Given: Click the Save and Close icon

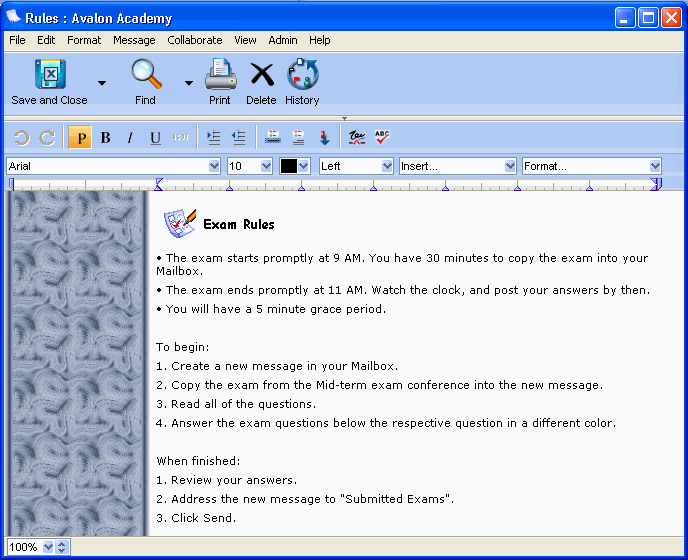Looking at the screenshot, I should [50, 75].
